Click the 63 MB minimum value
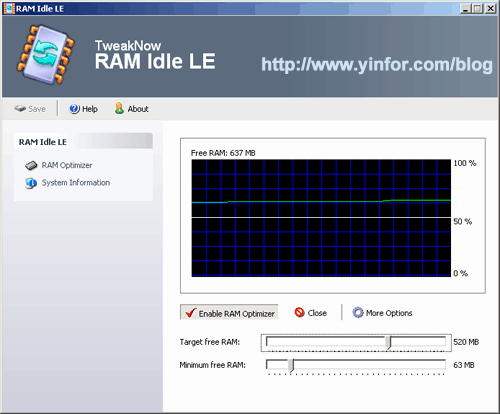Viewport: 500px width, 414px height. (x=464, y=365)
